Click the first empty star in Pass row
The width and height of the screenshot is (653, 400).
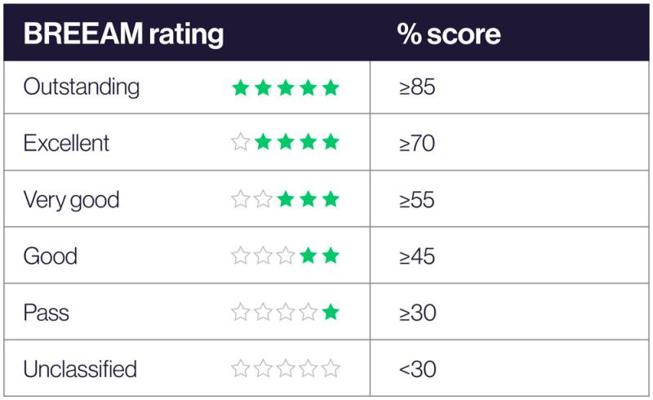241,313
